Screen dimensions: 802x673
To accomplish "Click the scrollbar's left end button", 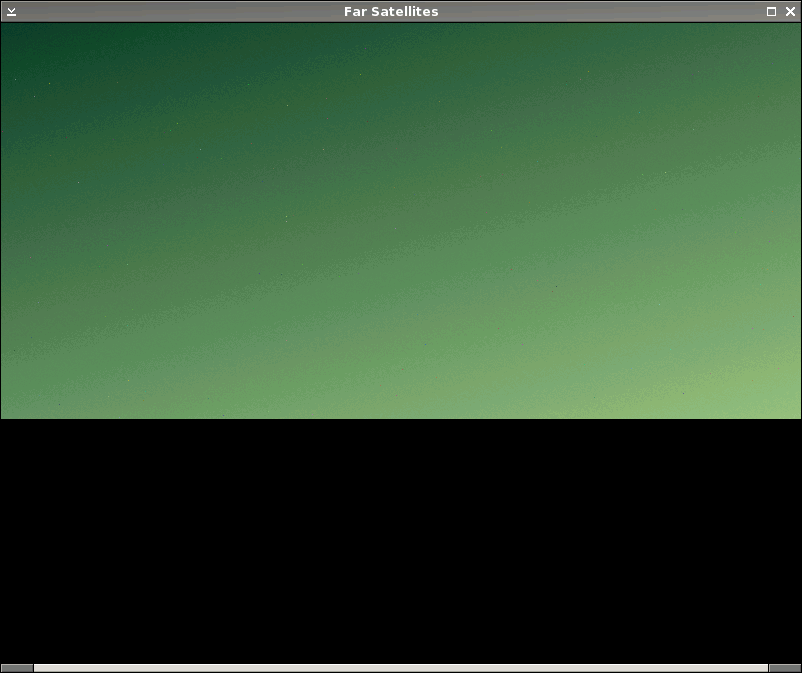I will [17, 668].
